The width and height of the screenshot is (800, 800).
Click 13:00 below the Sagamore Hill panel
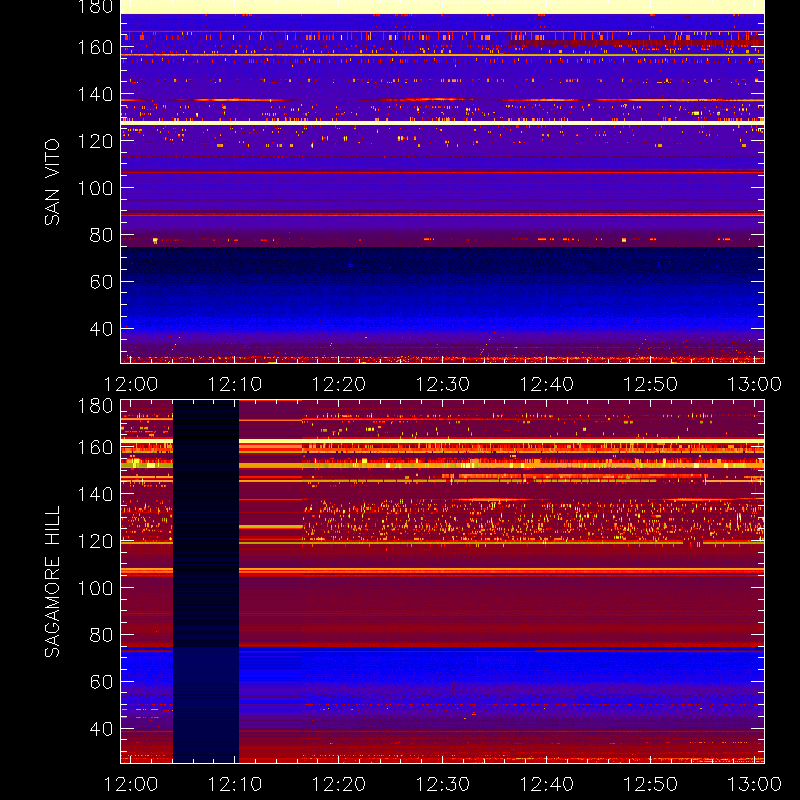click(x=754, y=784)
